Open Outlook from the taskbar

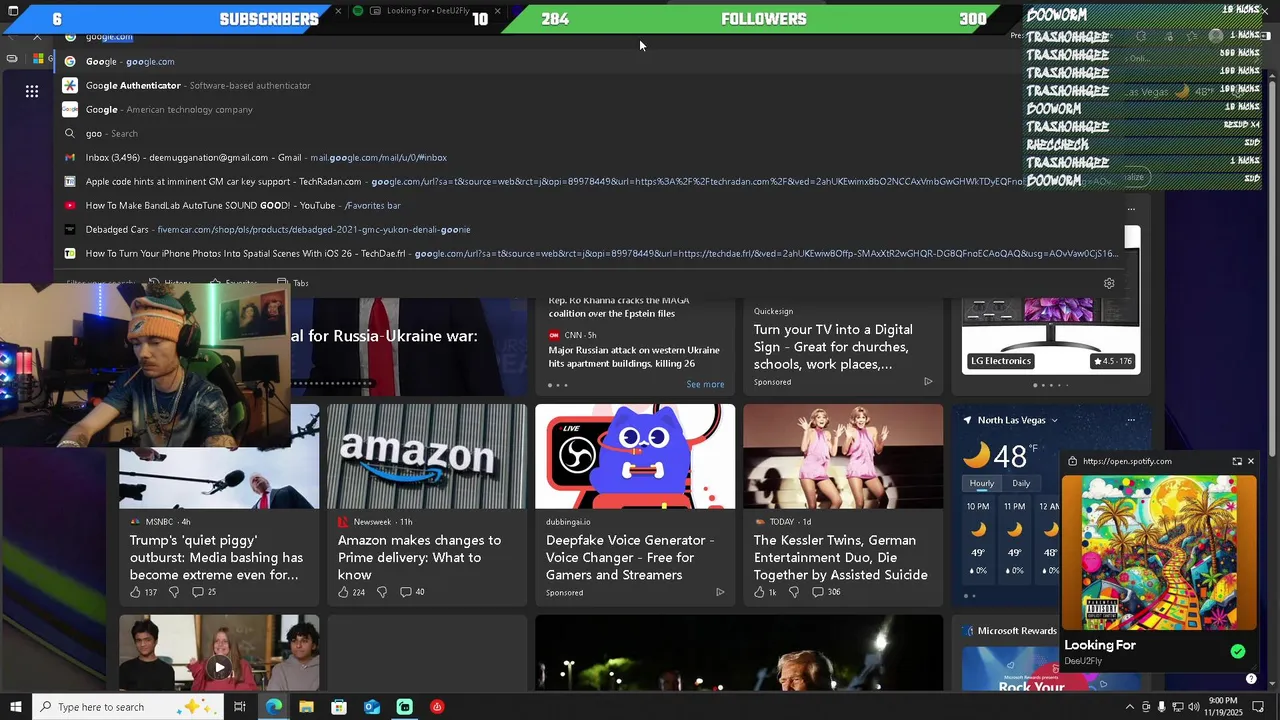tap(372, 707)
